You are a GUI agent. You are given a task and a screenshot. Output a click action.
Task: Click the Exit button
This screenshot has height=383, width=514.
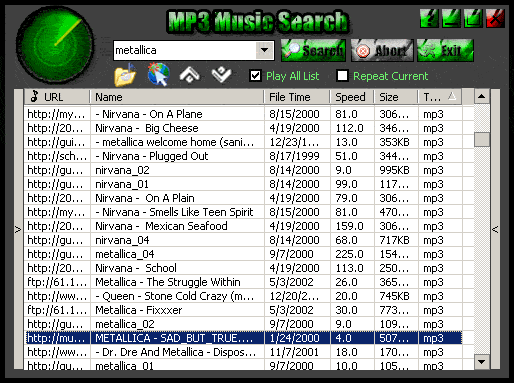pos(445,50)
